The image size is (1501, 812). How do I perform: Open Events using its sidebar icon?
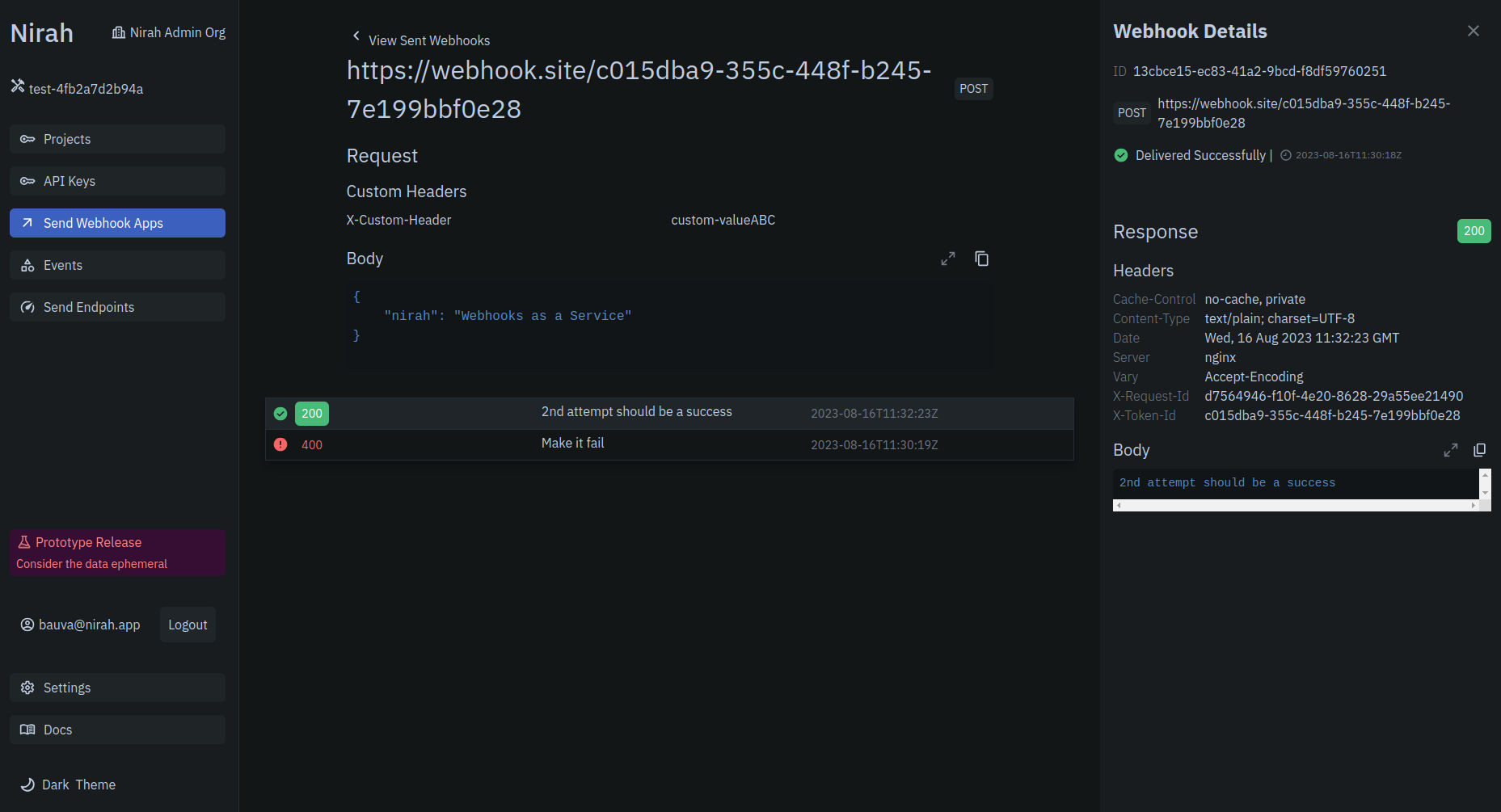click(27, 264)
